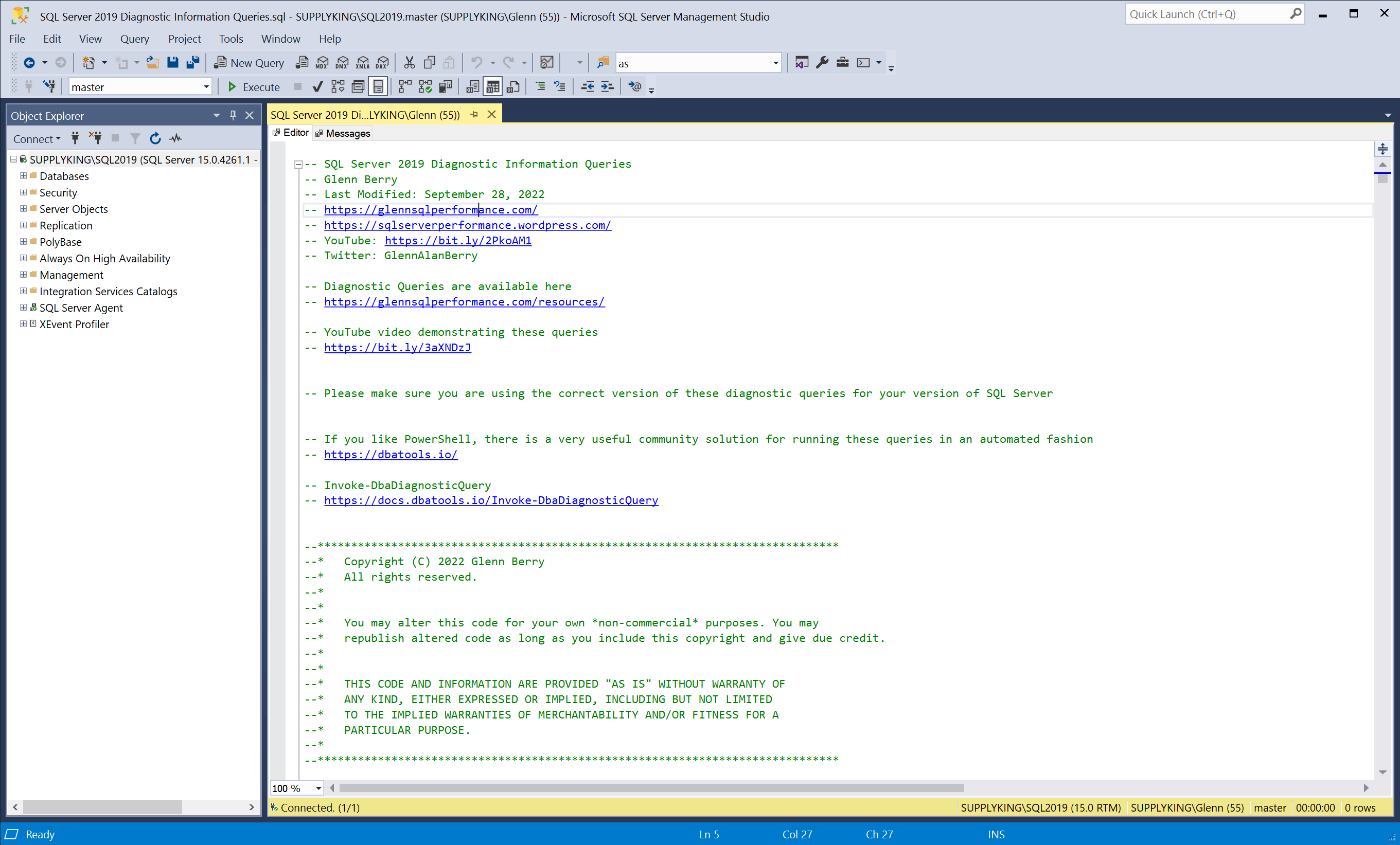Click the Cut scissors icon
1400x845 pixels.
(x=409, y=62)
